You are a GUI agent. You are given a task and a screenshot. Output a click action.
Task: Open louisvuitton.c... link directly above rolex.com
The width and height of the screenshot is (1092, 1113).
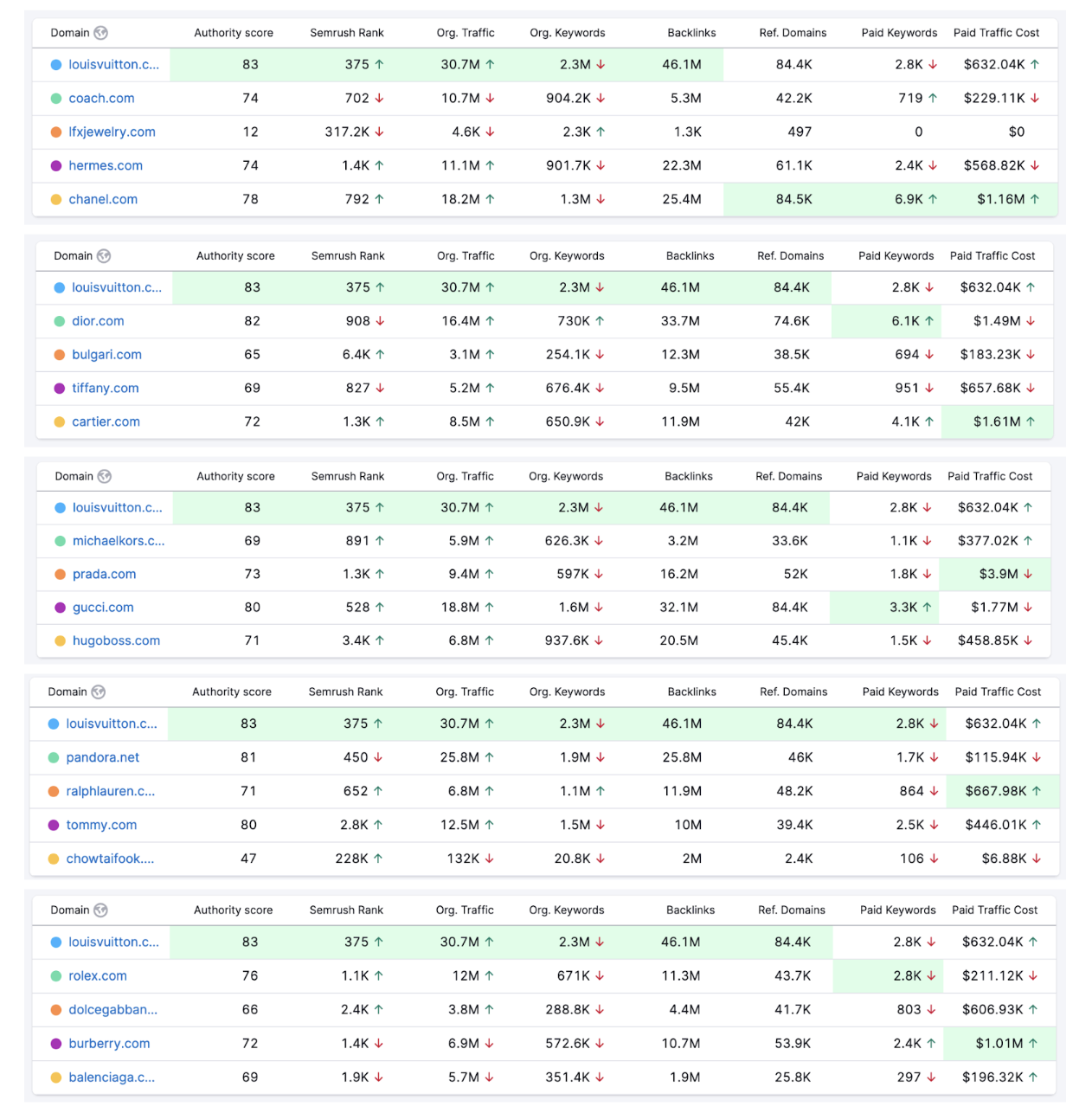pyautogui.click(x=113, y=943)
